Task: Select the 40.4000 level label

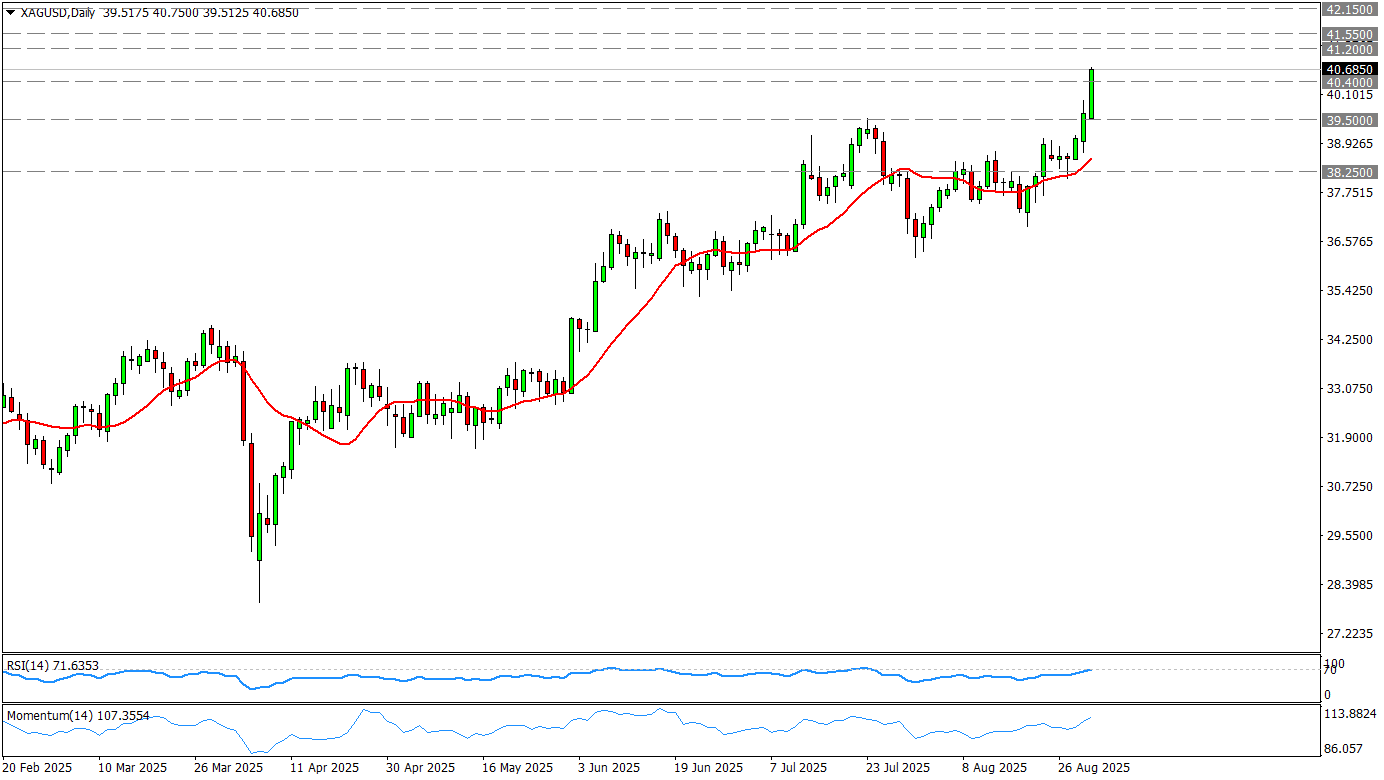Action: (1348, 82)
